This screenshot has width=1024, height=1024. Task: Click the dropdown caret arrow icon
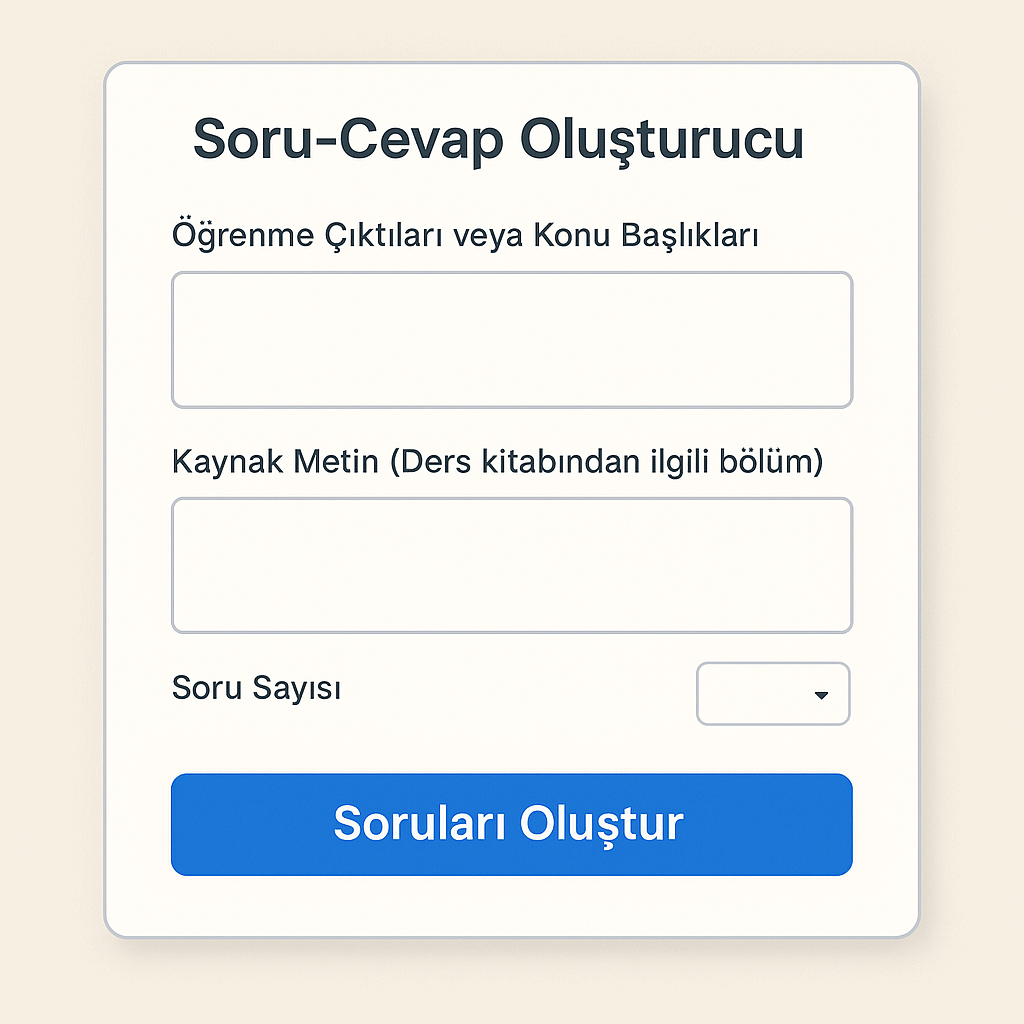(x=821, y=695)
